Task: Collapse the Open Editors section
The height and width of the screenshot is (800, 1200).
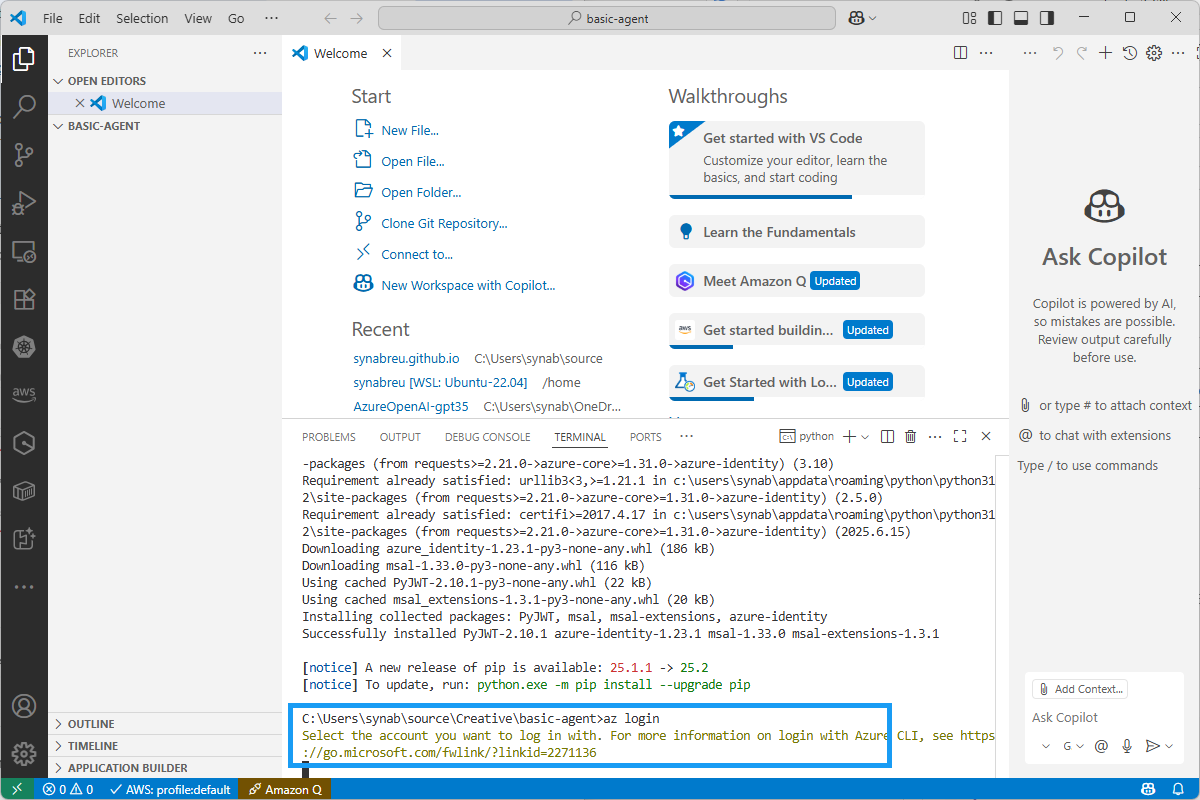Action: click(165, 81)
